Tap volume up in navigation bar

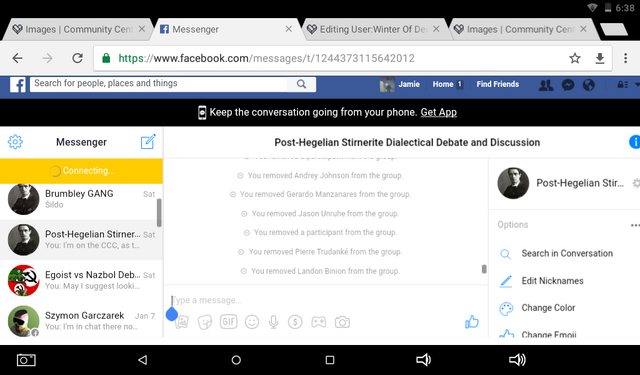517,359
